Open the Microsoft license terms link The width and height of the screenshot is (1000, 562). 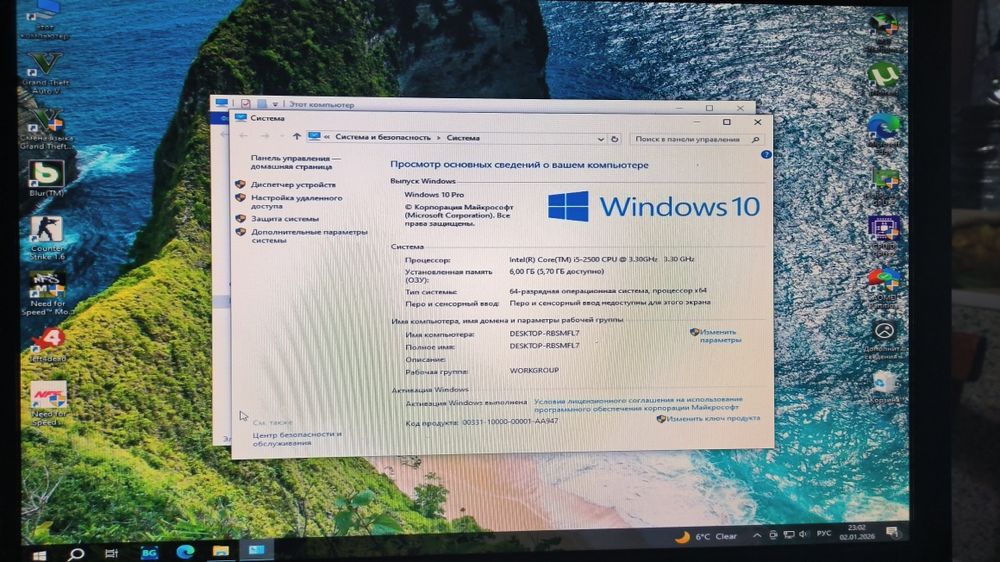pos(638,403)
